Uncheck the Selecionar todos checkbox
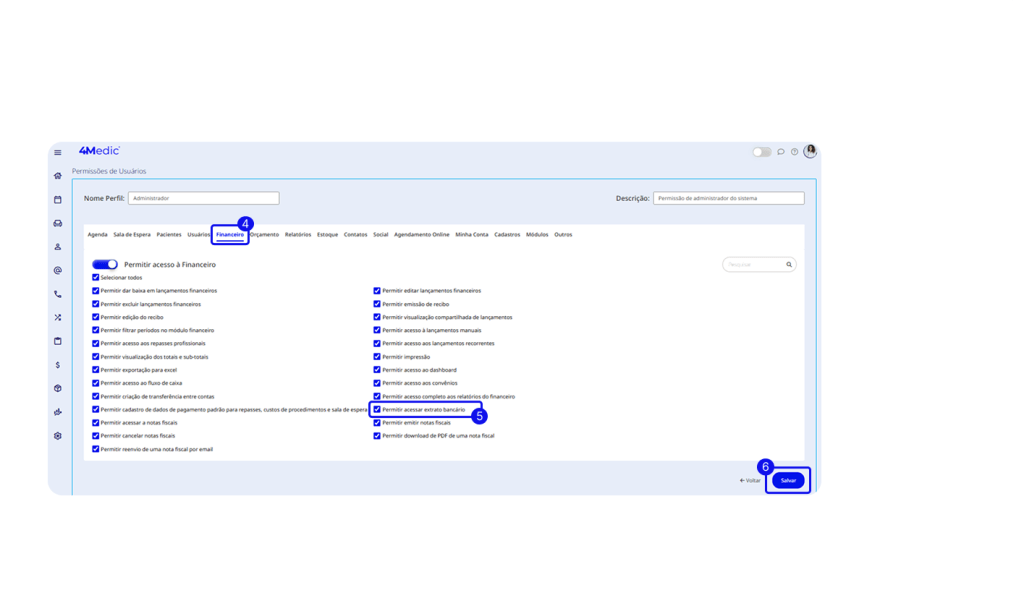This screenshot has height=598, width=1024. coord(96,277)
